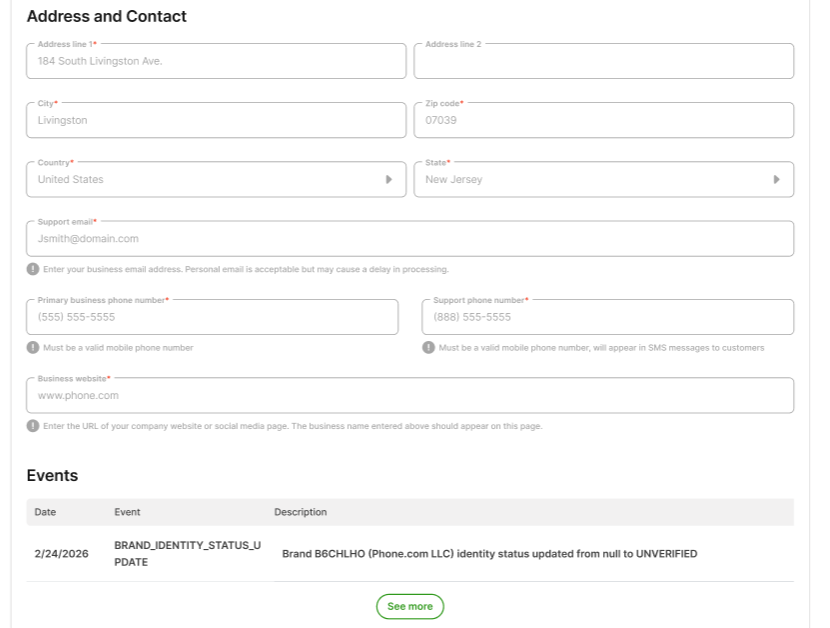This screenshot has width=830, height=628.
Task: Click the info icon below Support email
Action: click(33, 269)
